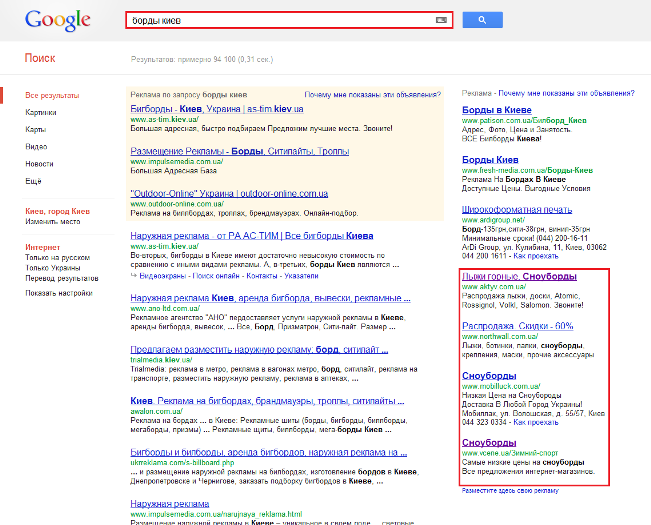Select 'Все результаты' in left sidebar
Image resolution: width=651 pixels, height=525 pixels.
pyautogui.click(x=52, y=95)
